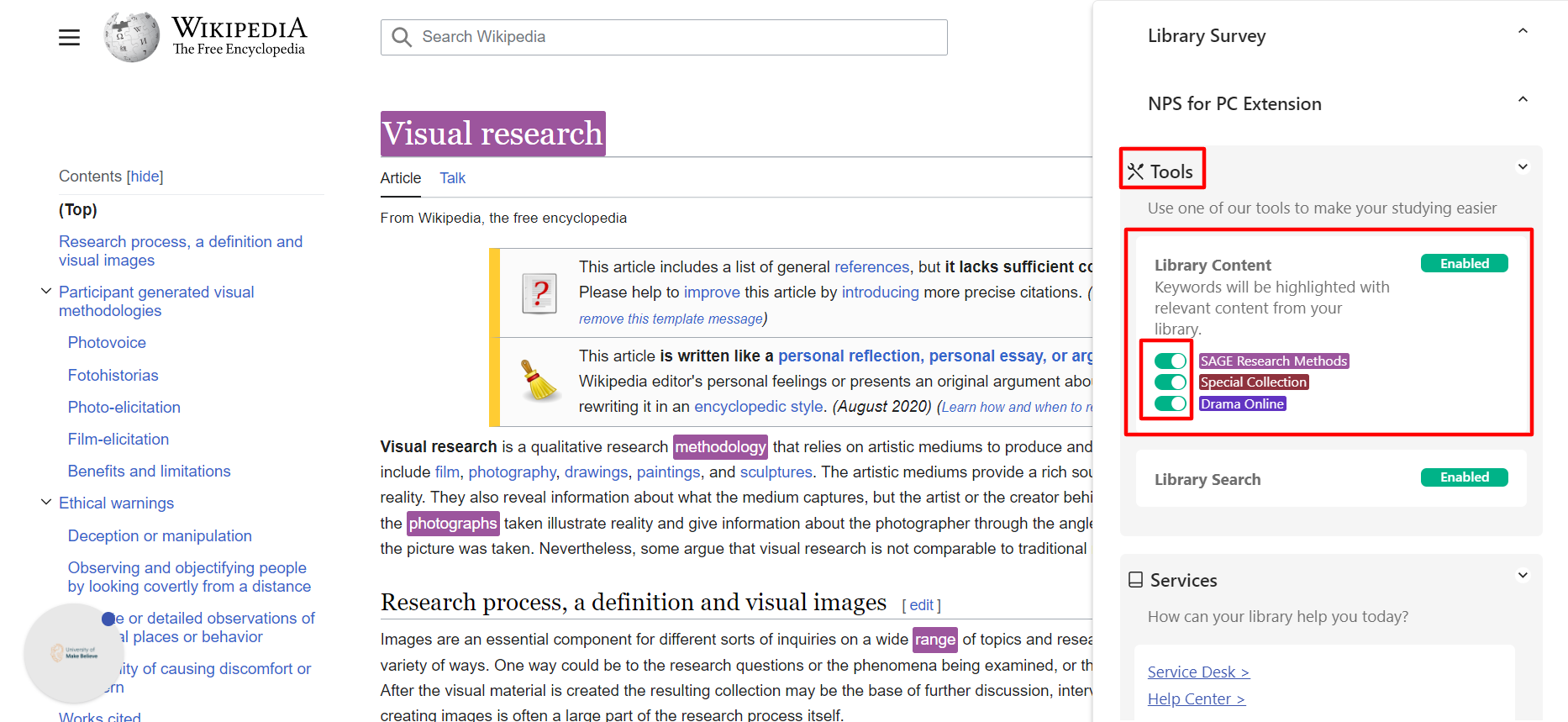Toggle Drama Online highlighting switch
The width and height of the screenshot is (1568, 722).
click(1170, 403)
